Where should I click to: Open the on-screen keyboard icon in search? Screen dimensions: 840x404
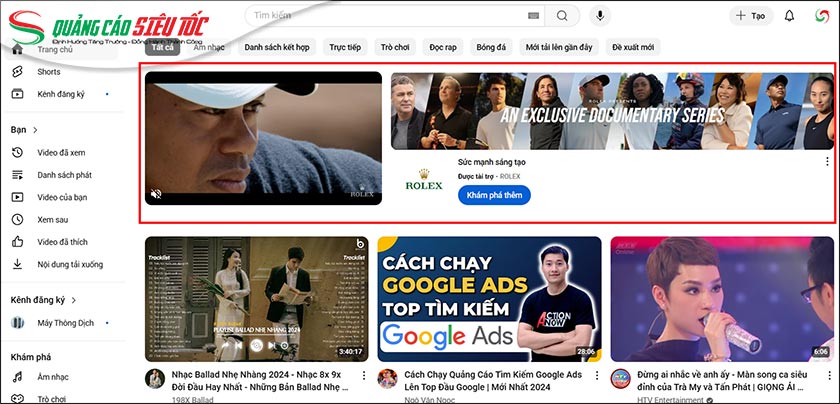pos(533,16)
